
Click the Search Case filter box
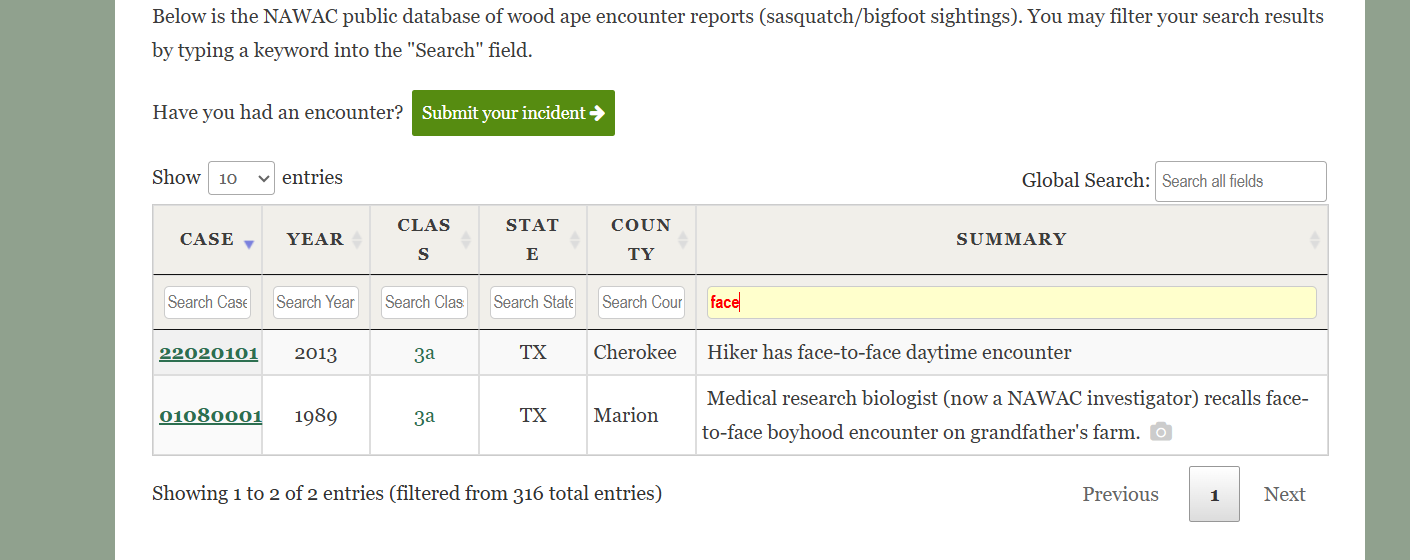(208, 302)
